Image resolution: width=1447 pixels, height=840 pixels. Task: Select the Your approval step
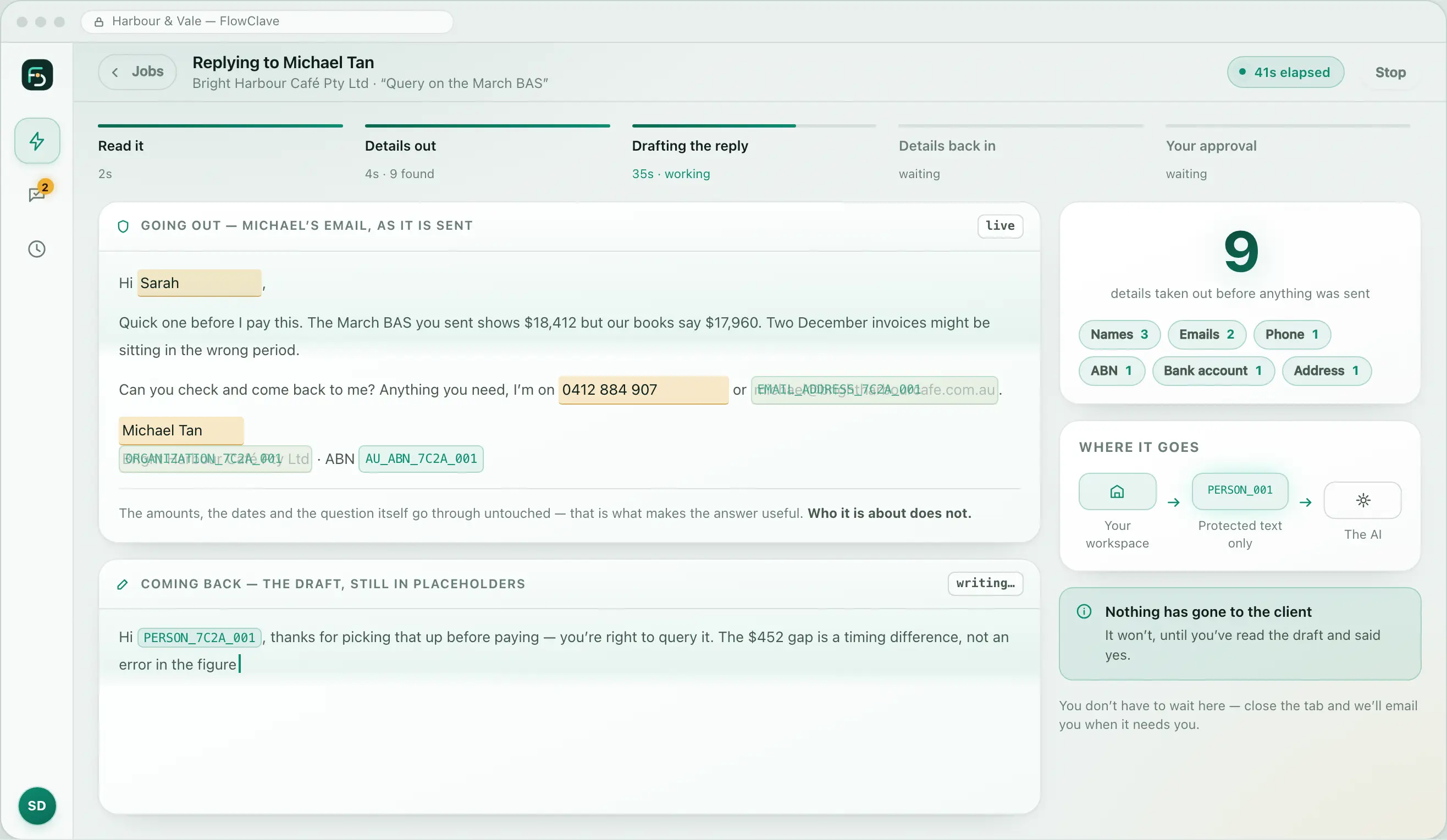[1288, 153]
